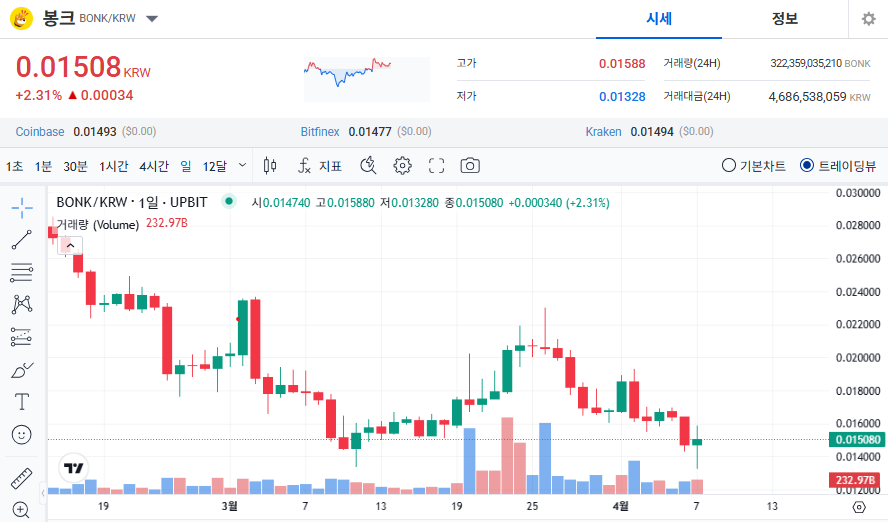The height and width of the screenshot is (522, 888).
Task: Select the price projection tool
Action: pos(22,337)
